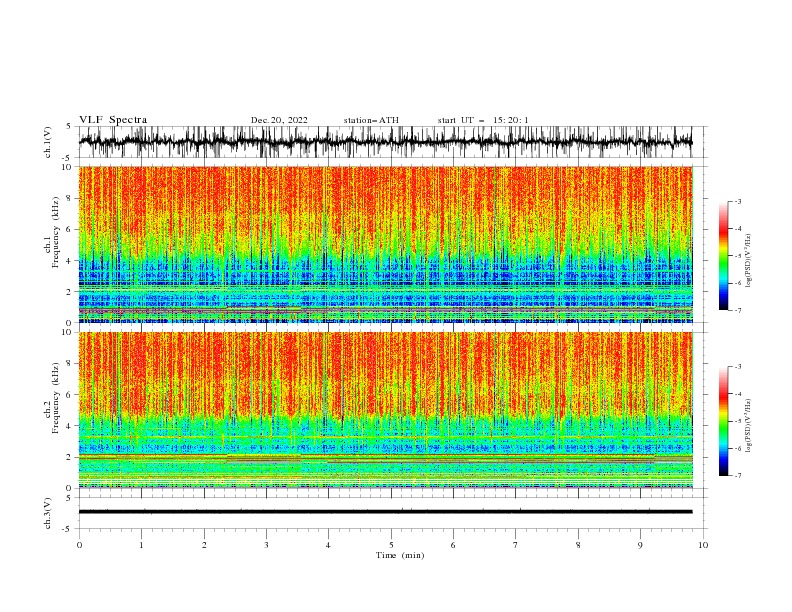Click the time axis tick label "0"
The image size is (792, 612).
tap(79, 545)
